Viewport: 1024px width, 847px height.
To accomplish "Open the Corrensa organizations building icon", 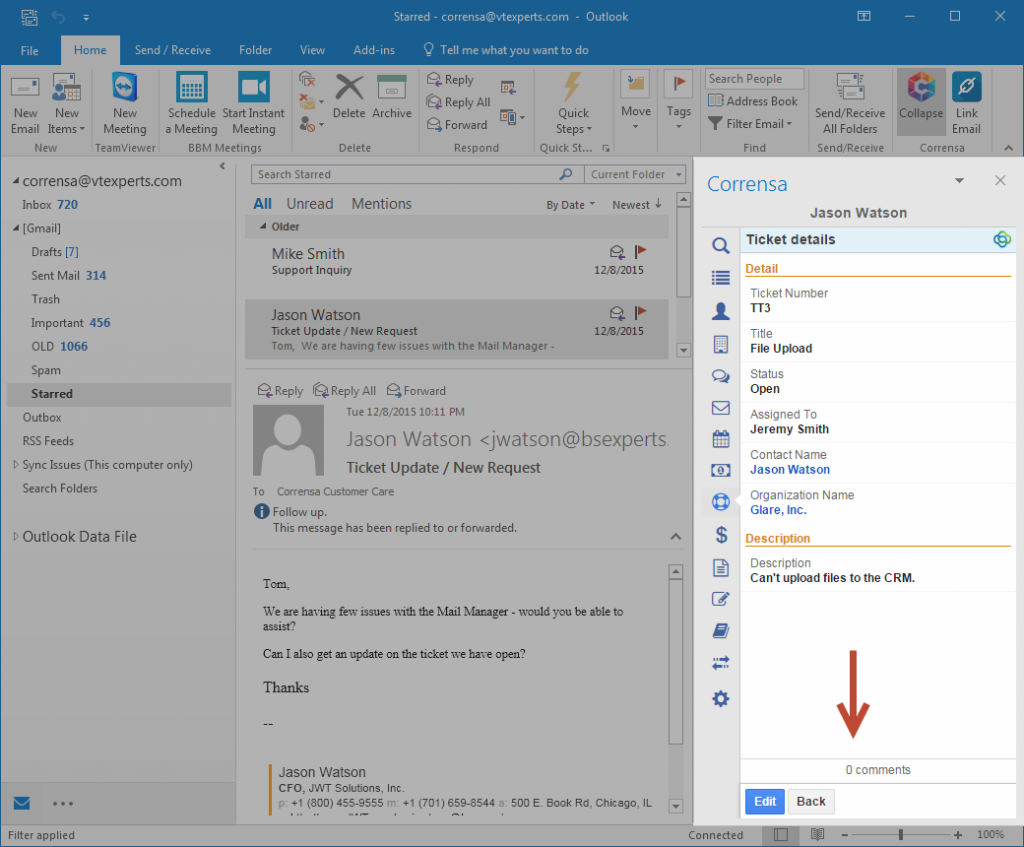I will (720, 344).
